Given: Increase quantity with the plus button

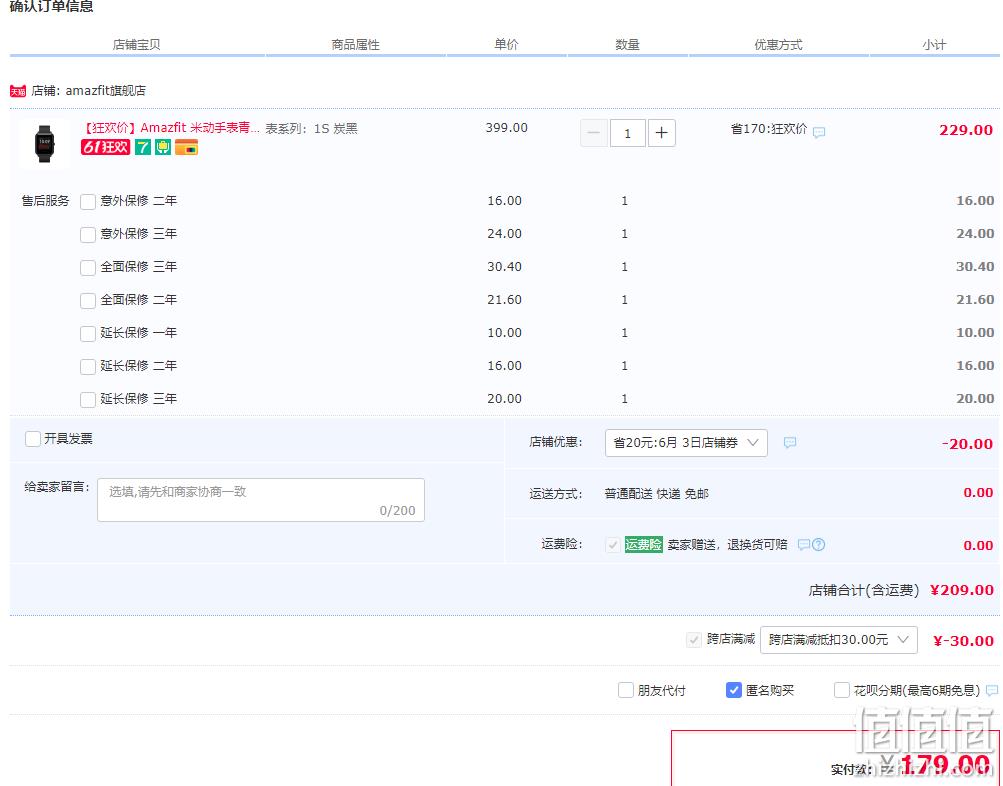Looking at the screenshot, I should (x=662, y=133).
